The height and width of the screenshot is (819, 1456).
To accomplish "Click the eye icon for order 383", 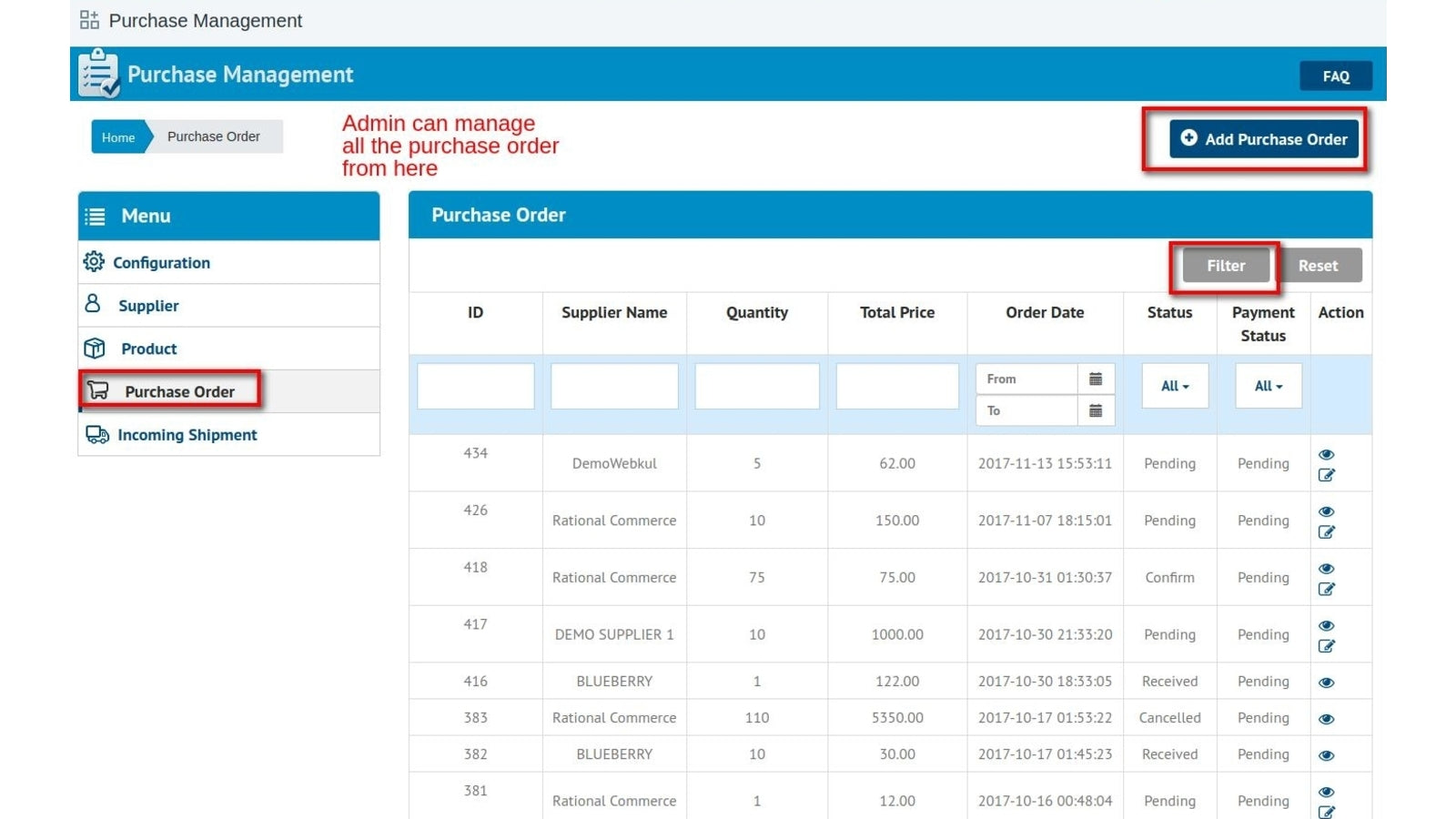I will pos(1326,717).
